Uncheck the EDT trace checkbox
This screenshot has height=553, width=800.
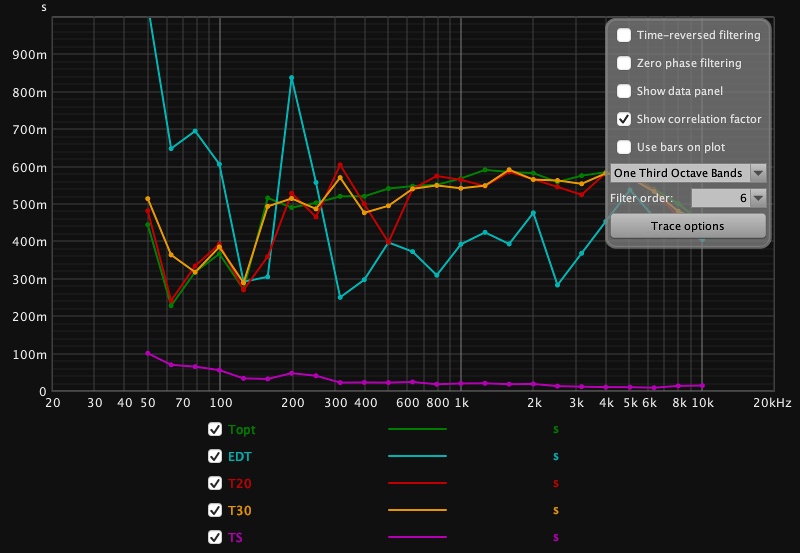214,456
